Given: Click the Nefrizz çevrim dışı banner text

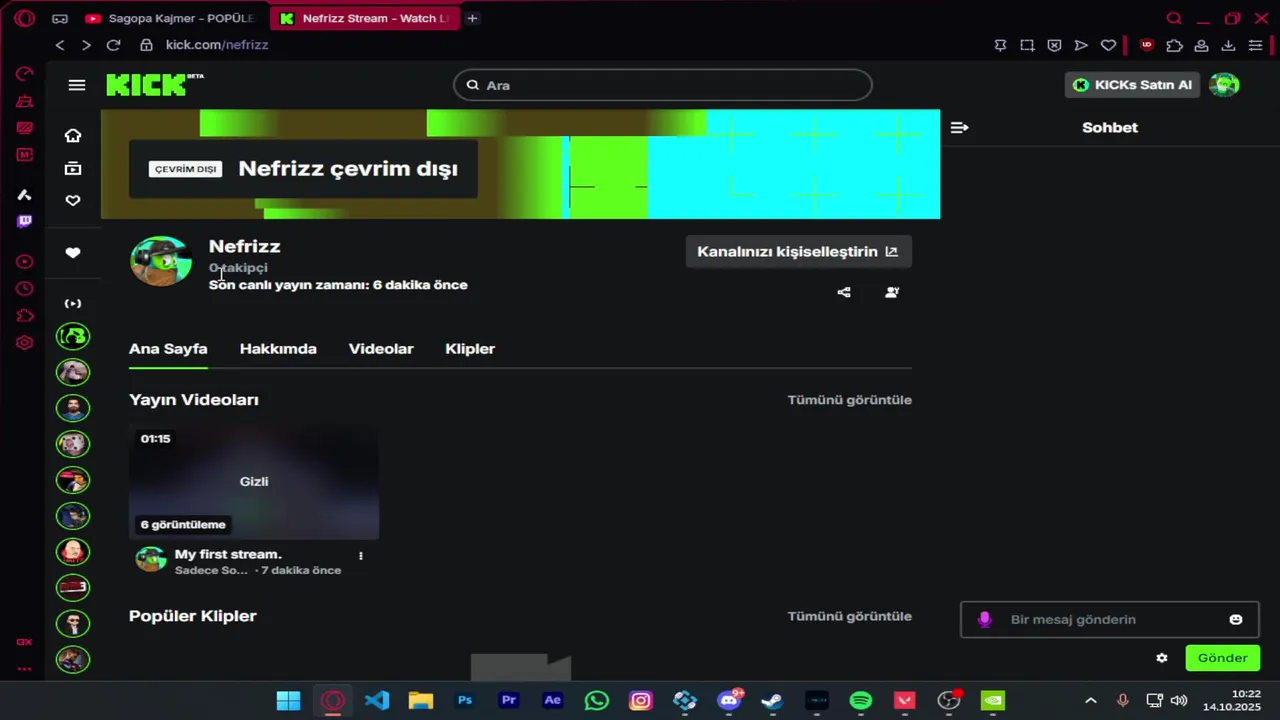Looking at the screenshot, I should [x=348, y=169].
